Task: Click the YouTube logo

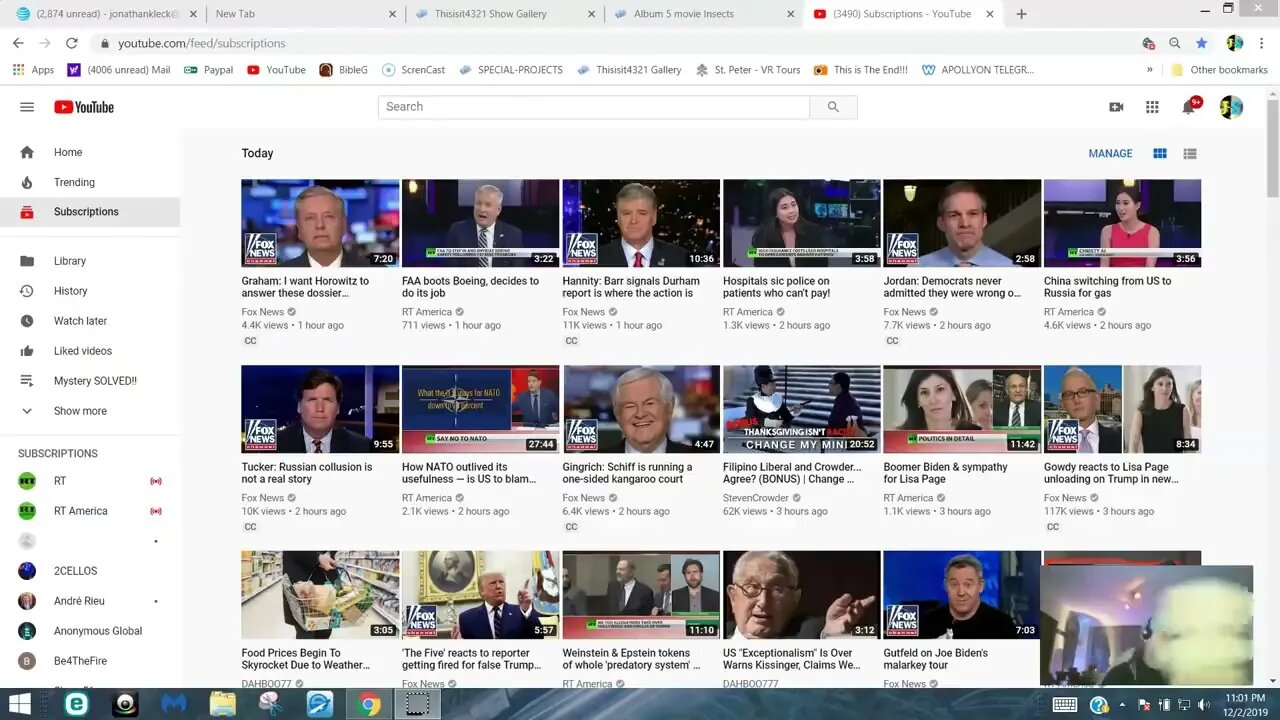Action: point(84,107)
